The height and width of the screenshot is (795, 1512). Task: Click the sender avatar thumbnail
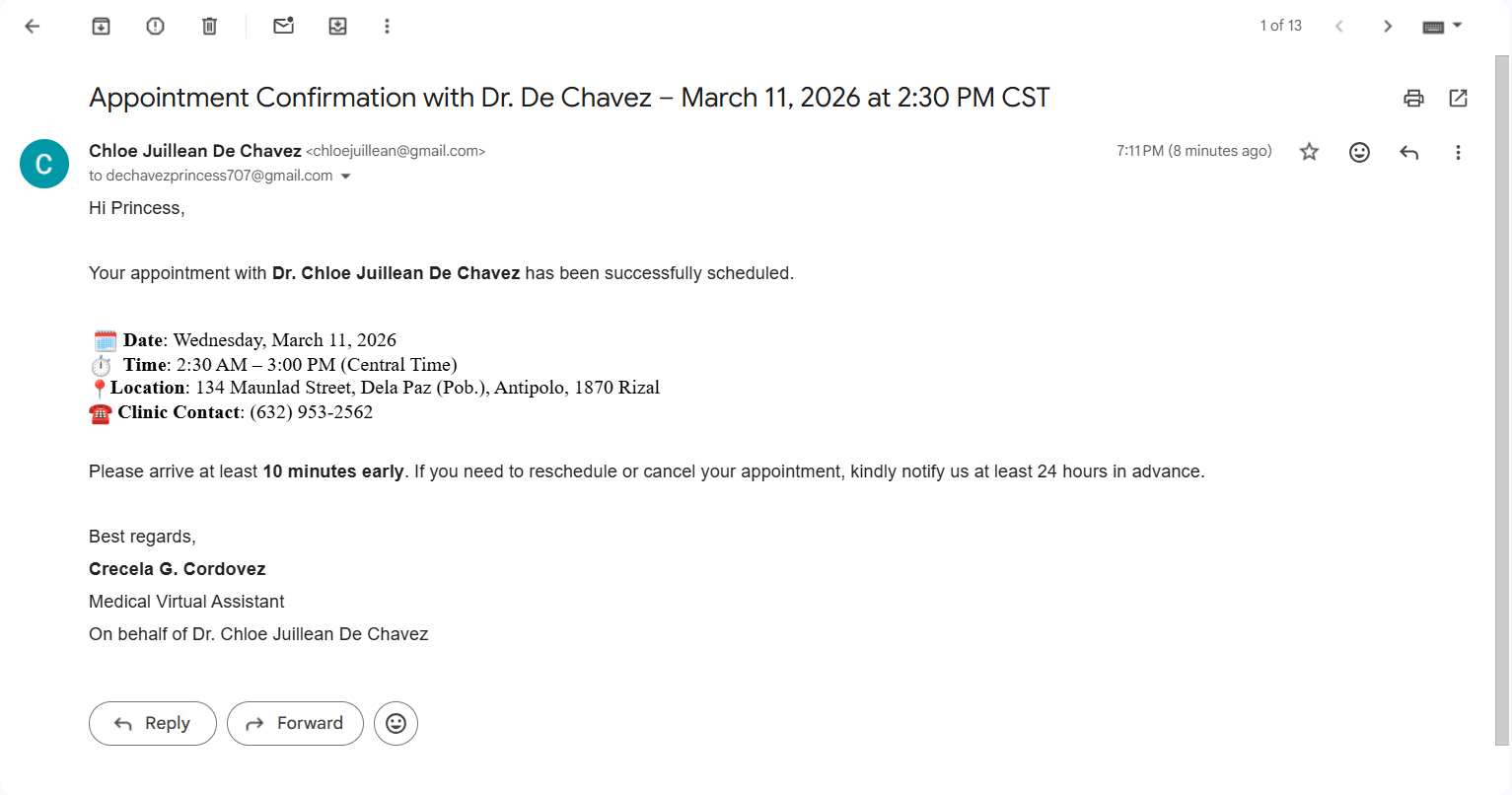44,164
